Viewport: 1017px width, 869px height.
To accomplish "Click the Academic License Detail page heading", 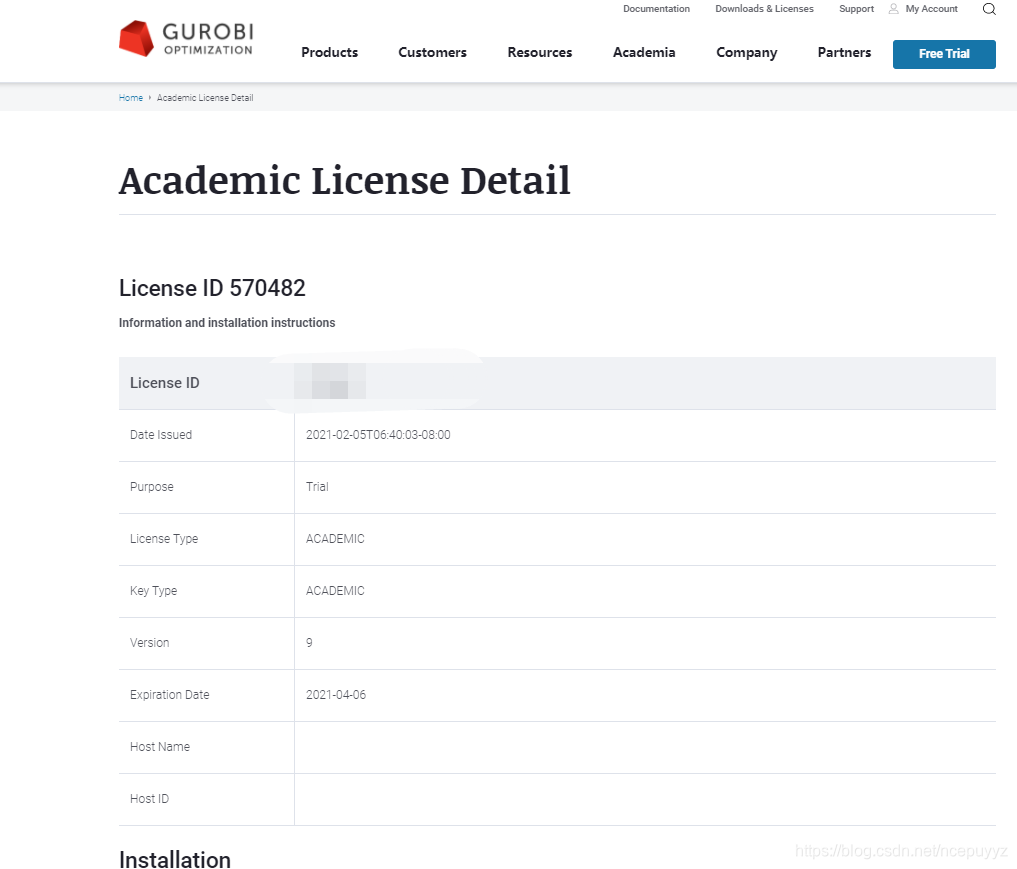I will point(344,180).
